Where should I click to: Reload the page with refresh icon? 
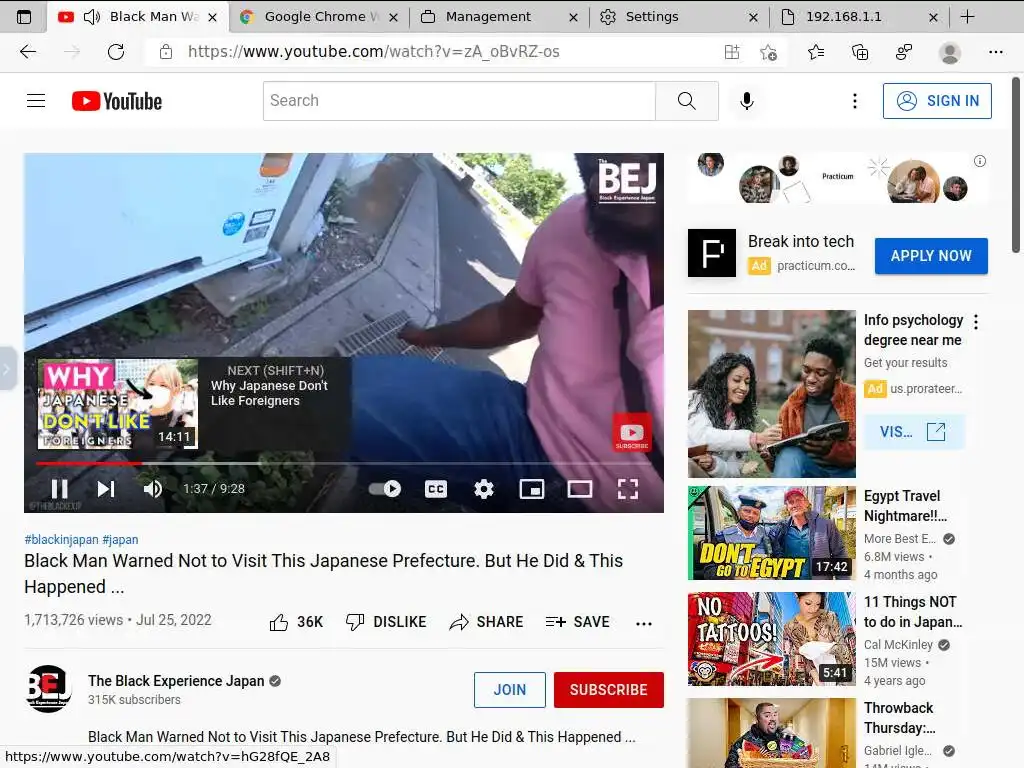pyautogui.click(x=116, y=52)
